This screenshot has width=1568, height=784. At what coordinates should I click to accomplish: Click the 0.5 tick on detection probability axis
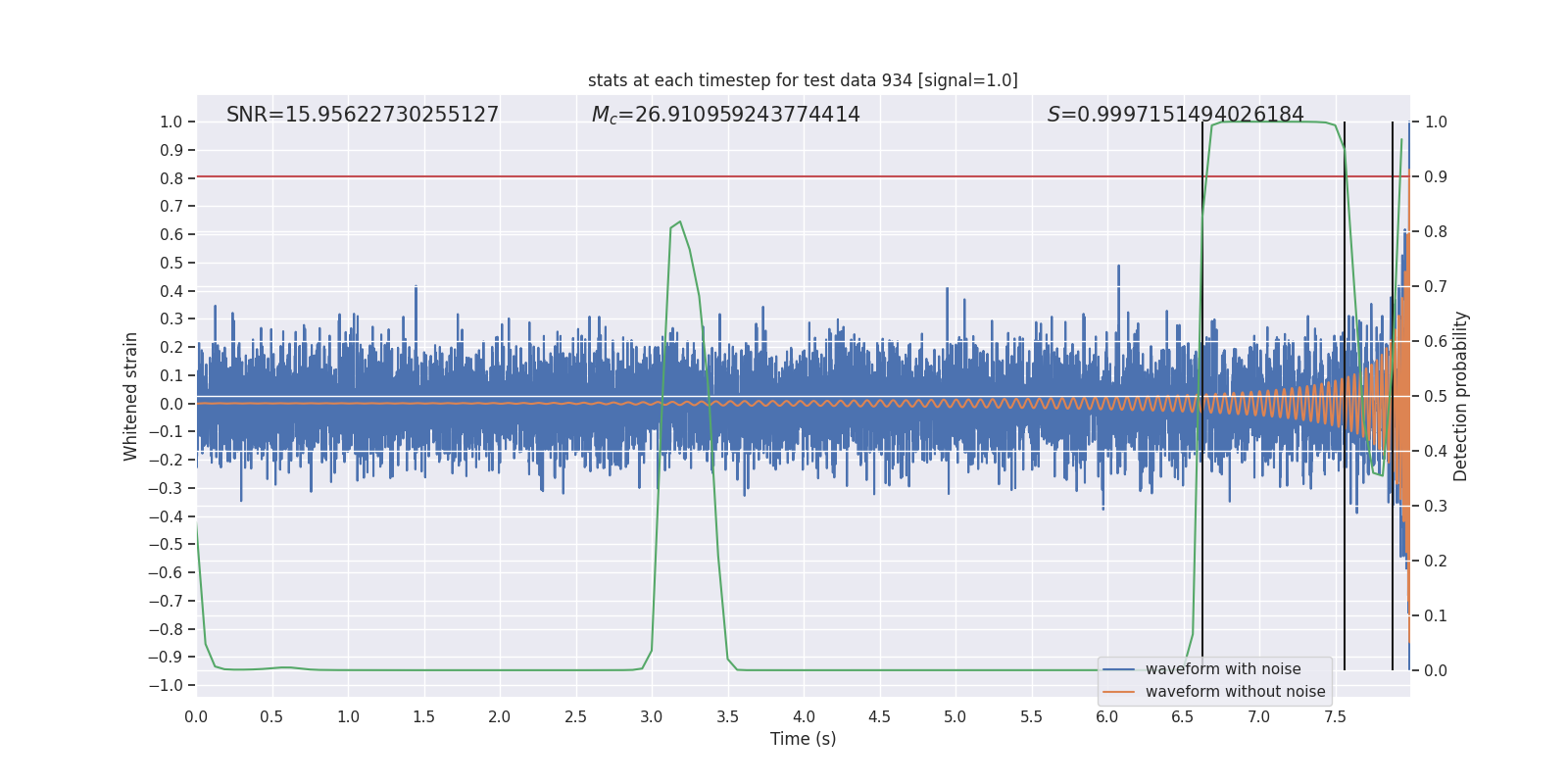tap(1436, 396)
